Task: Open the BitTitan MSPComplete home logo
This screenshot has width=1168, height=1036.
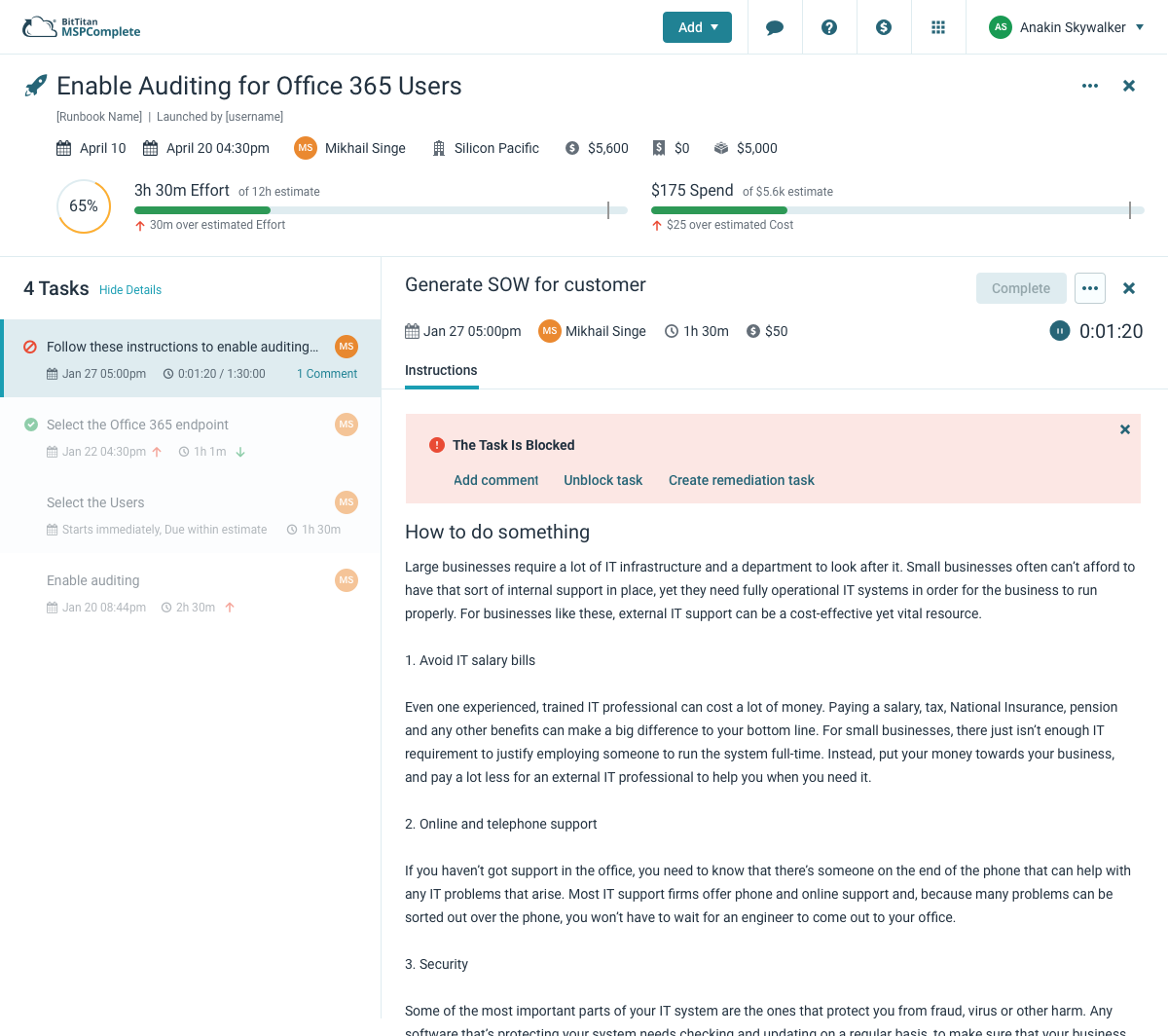Action: tap(82, 27)
